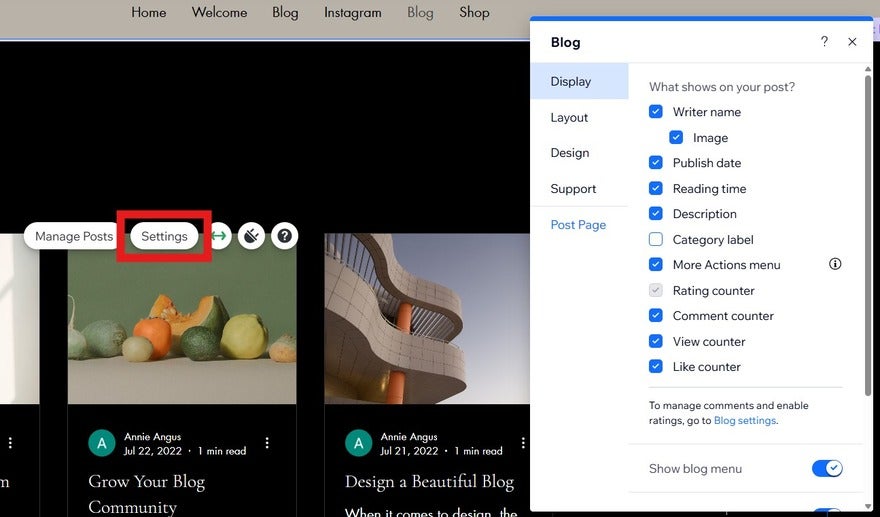Image resolution: width=880 pixels, height=517 pixels.
Task: Open three-dot menu on Grow Your Blog post
Action: click(x=267, y=443)
